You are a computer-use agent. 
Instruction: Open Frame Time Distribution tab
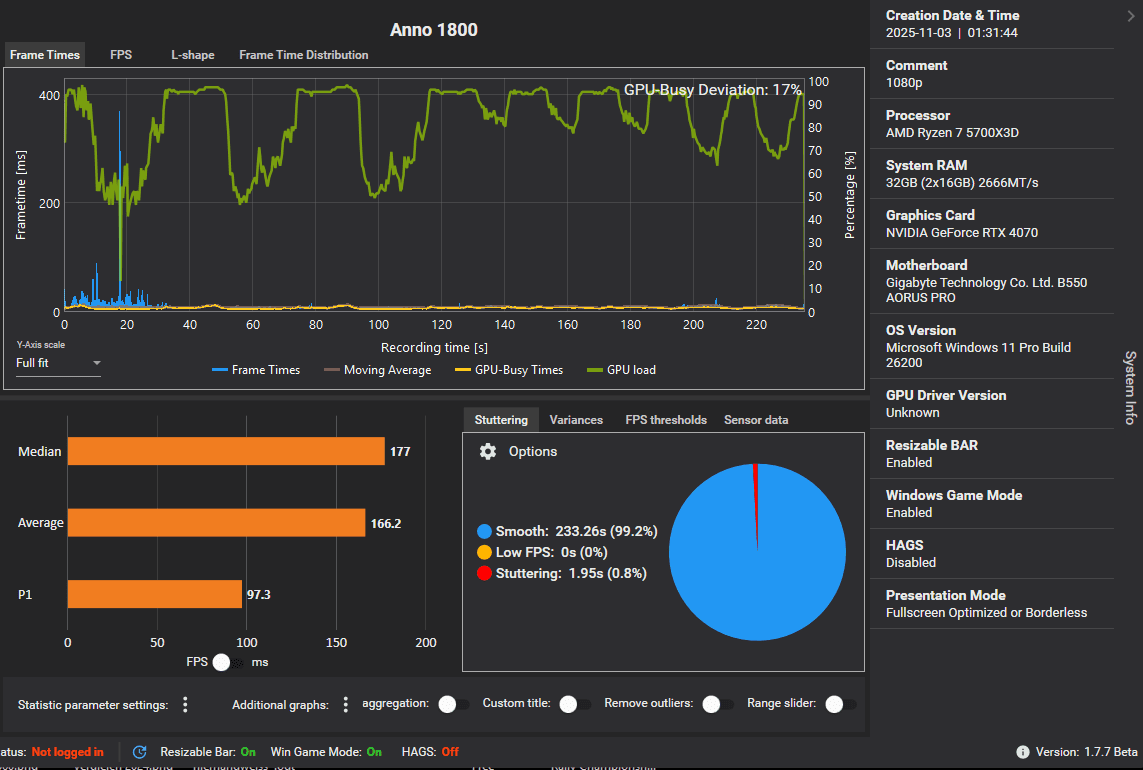click(x=303, y=55)
